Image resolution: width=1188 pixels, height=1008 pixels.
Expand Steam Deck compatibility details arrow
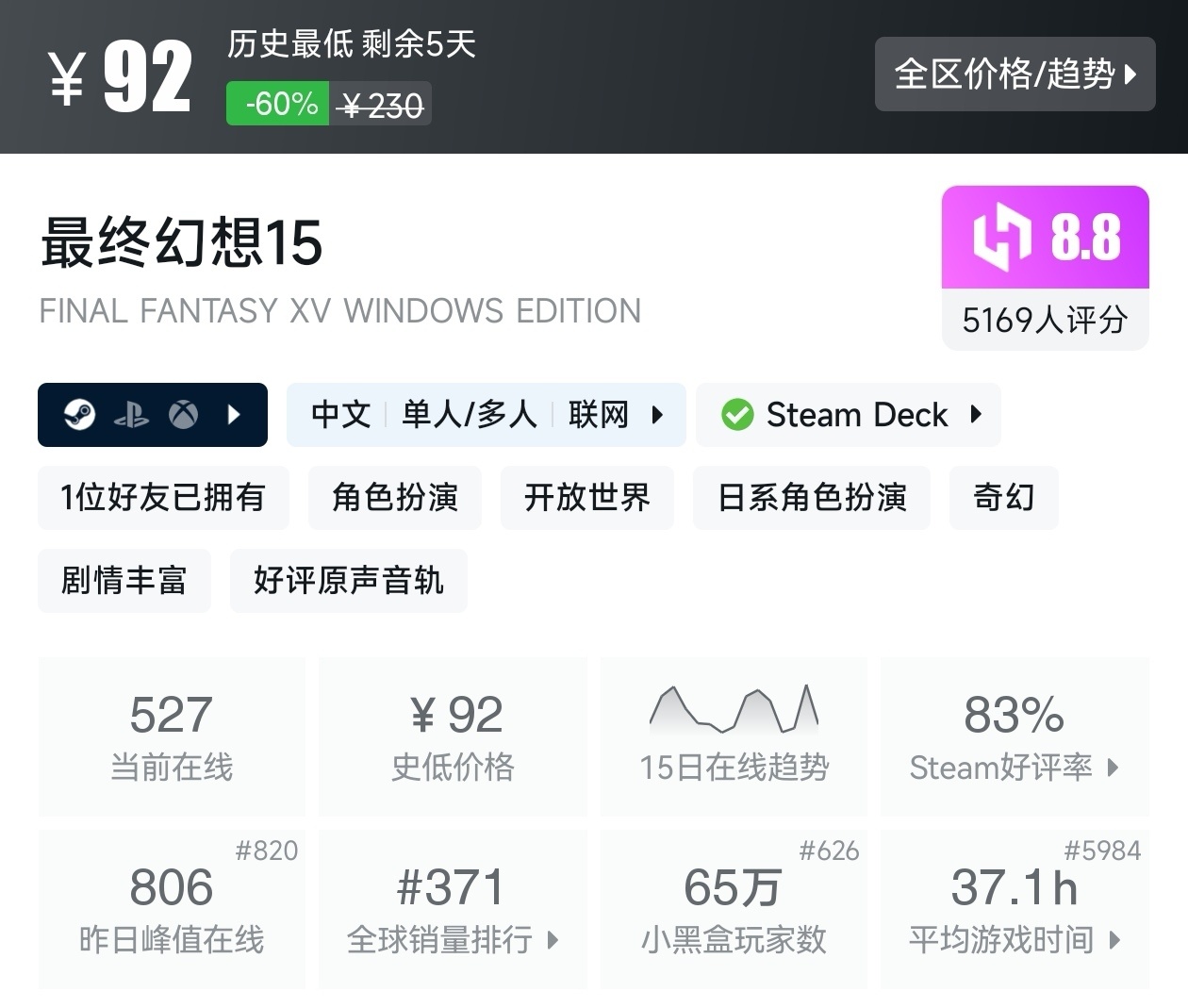976,415
